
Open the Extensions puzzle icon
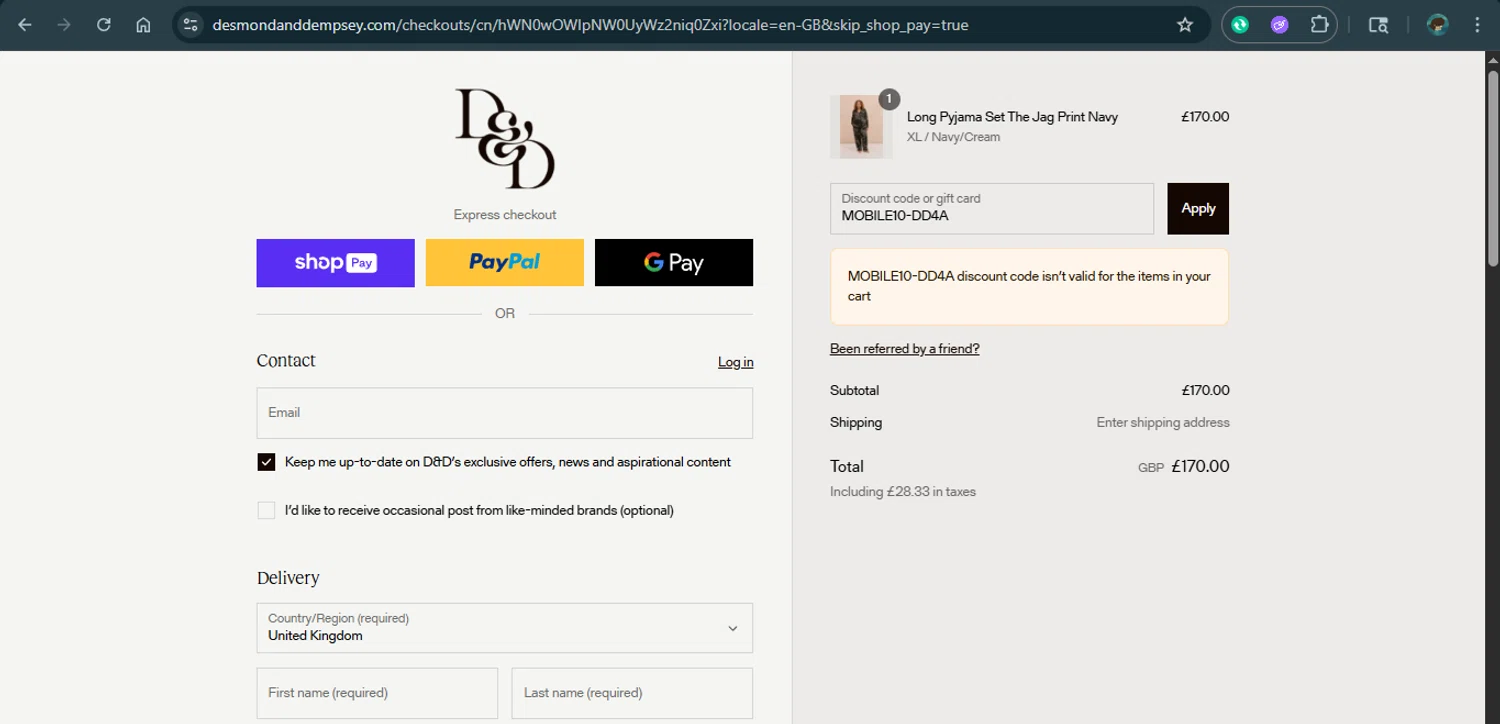click(1319, 25)
